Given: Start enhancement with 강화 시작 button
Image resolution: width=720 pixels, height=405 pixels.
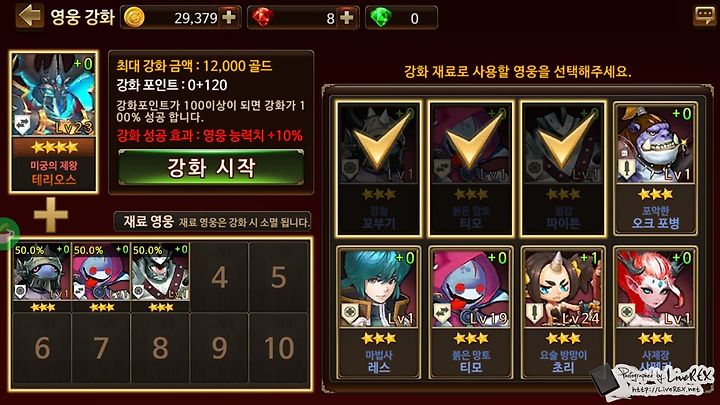Looking at the screenshot, I should click(x=211, y=168).
